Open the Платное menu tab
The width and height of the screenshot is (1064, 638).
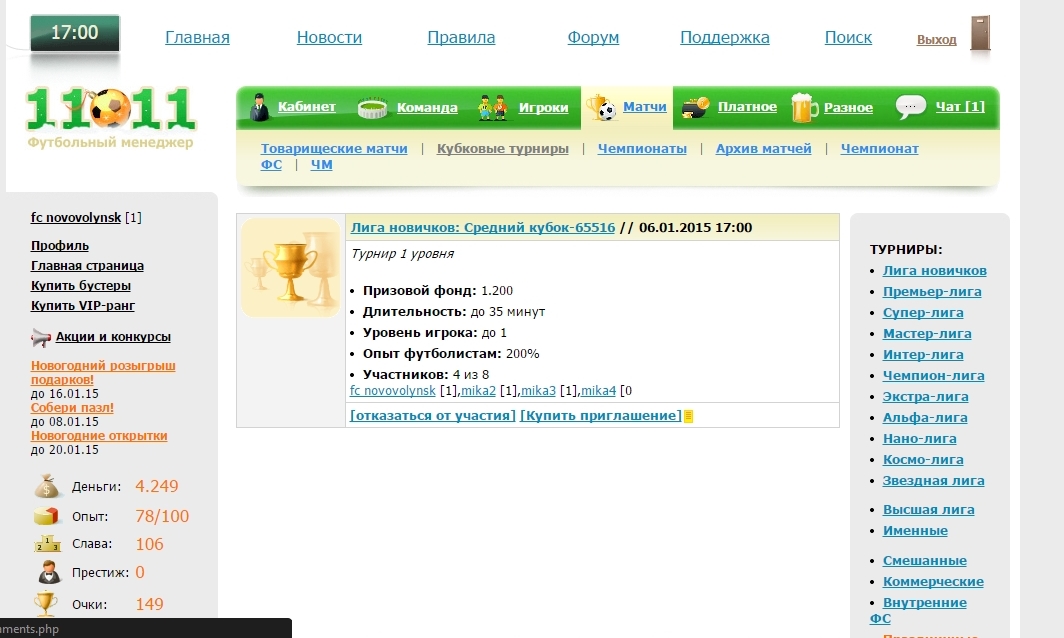[746, 107]
